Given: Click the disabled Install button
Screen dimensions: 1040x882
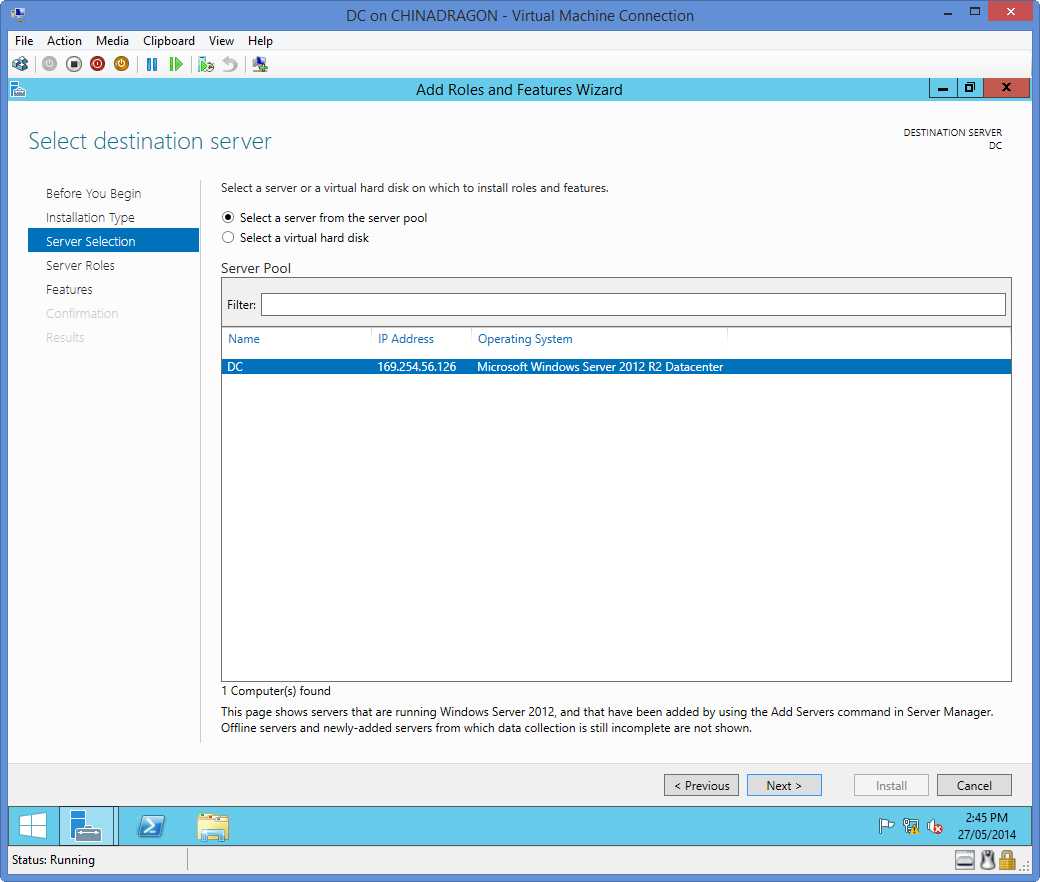Looking at the screenshot, I should pyautogui.click(x=891, y=785).
